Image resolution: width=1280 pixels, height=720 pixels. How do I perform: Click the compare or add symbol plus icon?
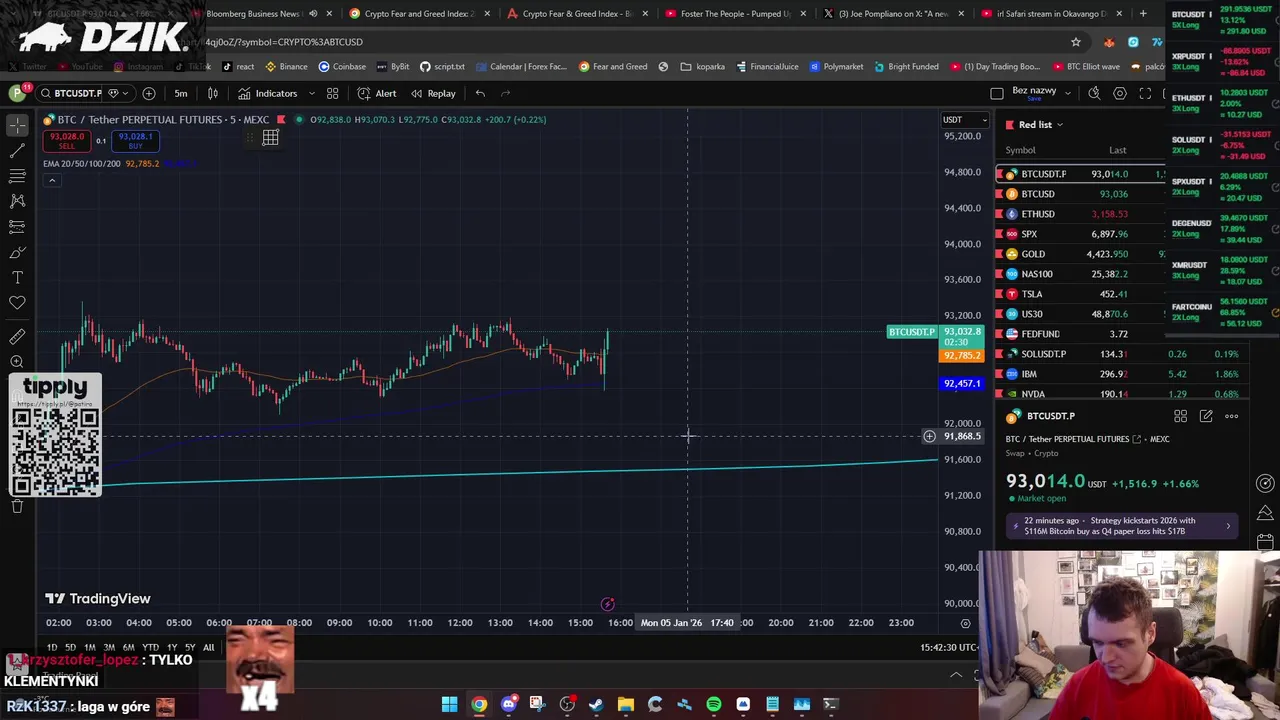[x=149, y=93]
